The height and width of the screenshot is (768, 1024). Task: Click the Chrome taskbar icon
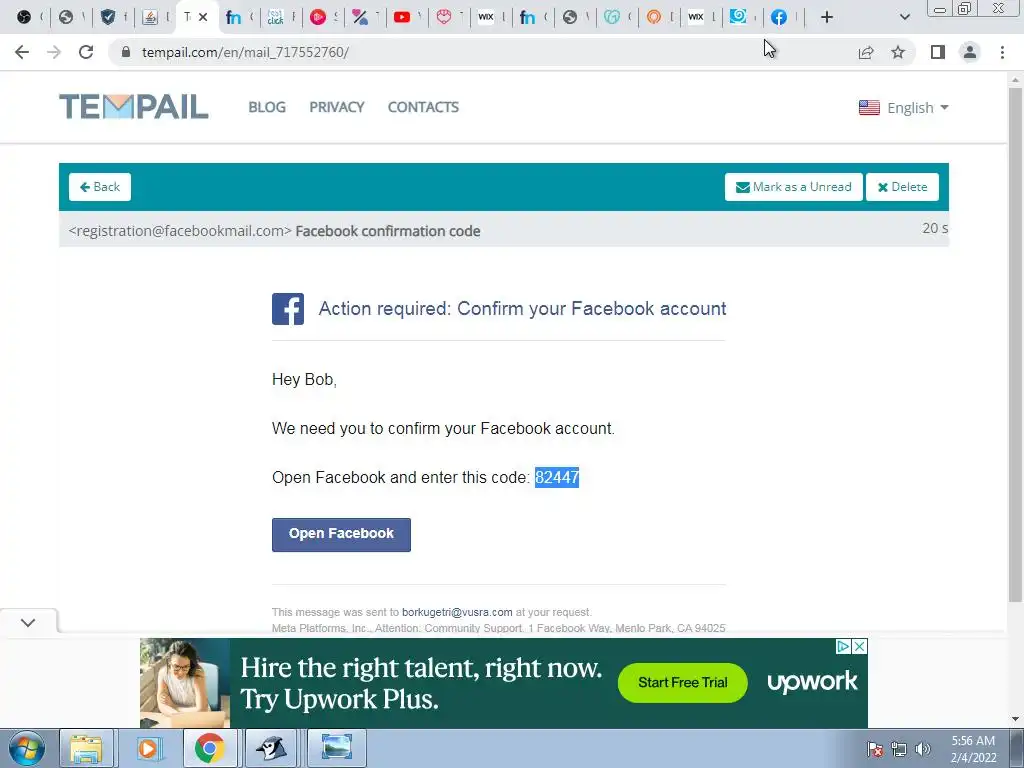[210, 748]
